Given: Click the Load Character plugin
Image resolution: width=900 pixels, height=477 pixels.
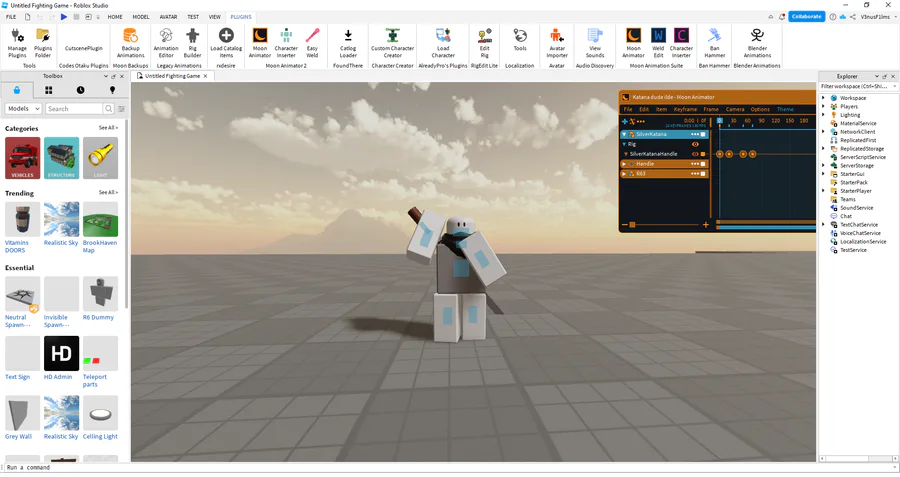Looking at the screenshot, I should 443,42.
